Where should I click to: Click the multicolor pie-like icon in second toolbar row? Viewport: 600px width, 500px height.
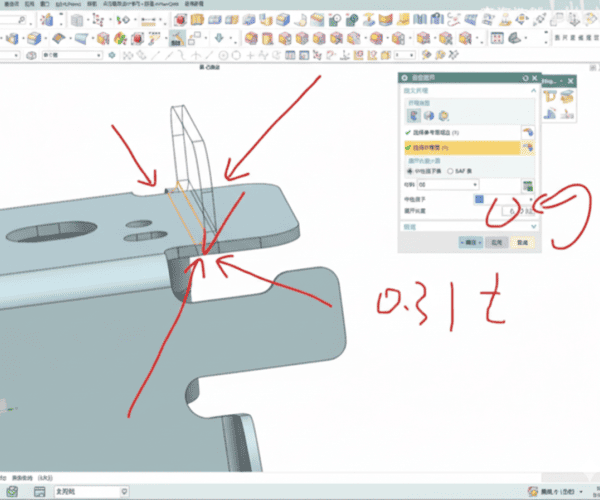[x=120, y=38]
